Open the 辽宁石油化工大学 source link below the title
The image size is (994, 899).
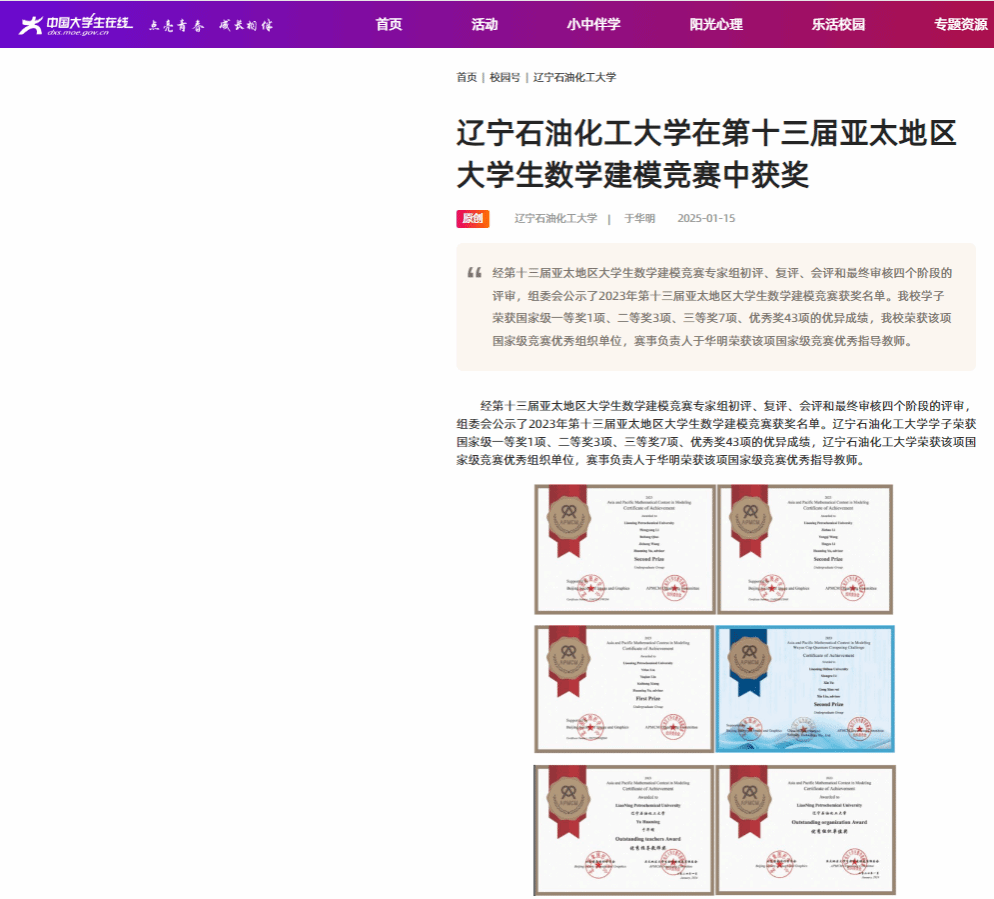click(555, 218)
